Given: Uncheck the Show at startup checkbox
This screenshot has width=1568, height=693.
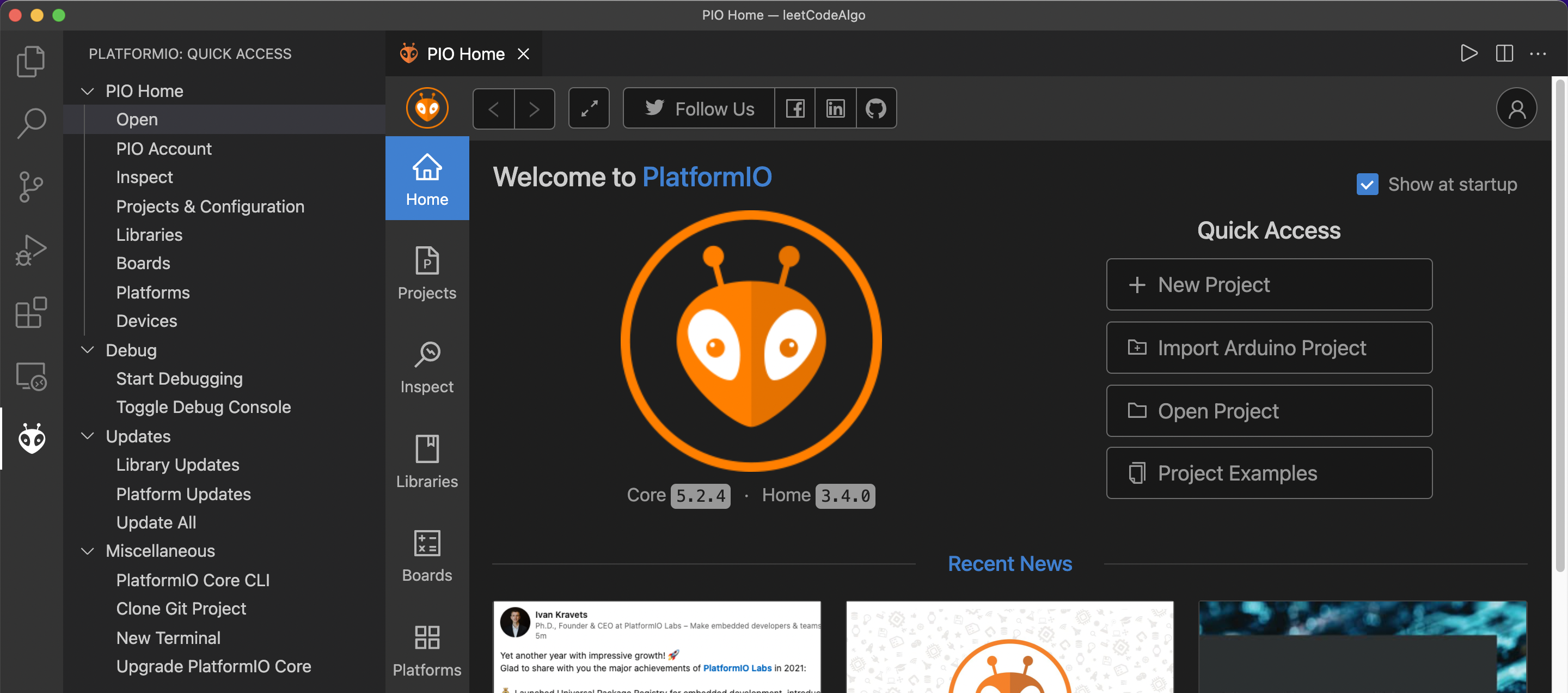Looking at the screenshot, I should [1367, 184].
